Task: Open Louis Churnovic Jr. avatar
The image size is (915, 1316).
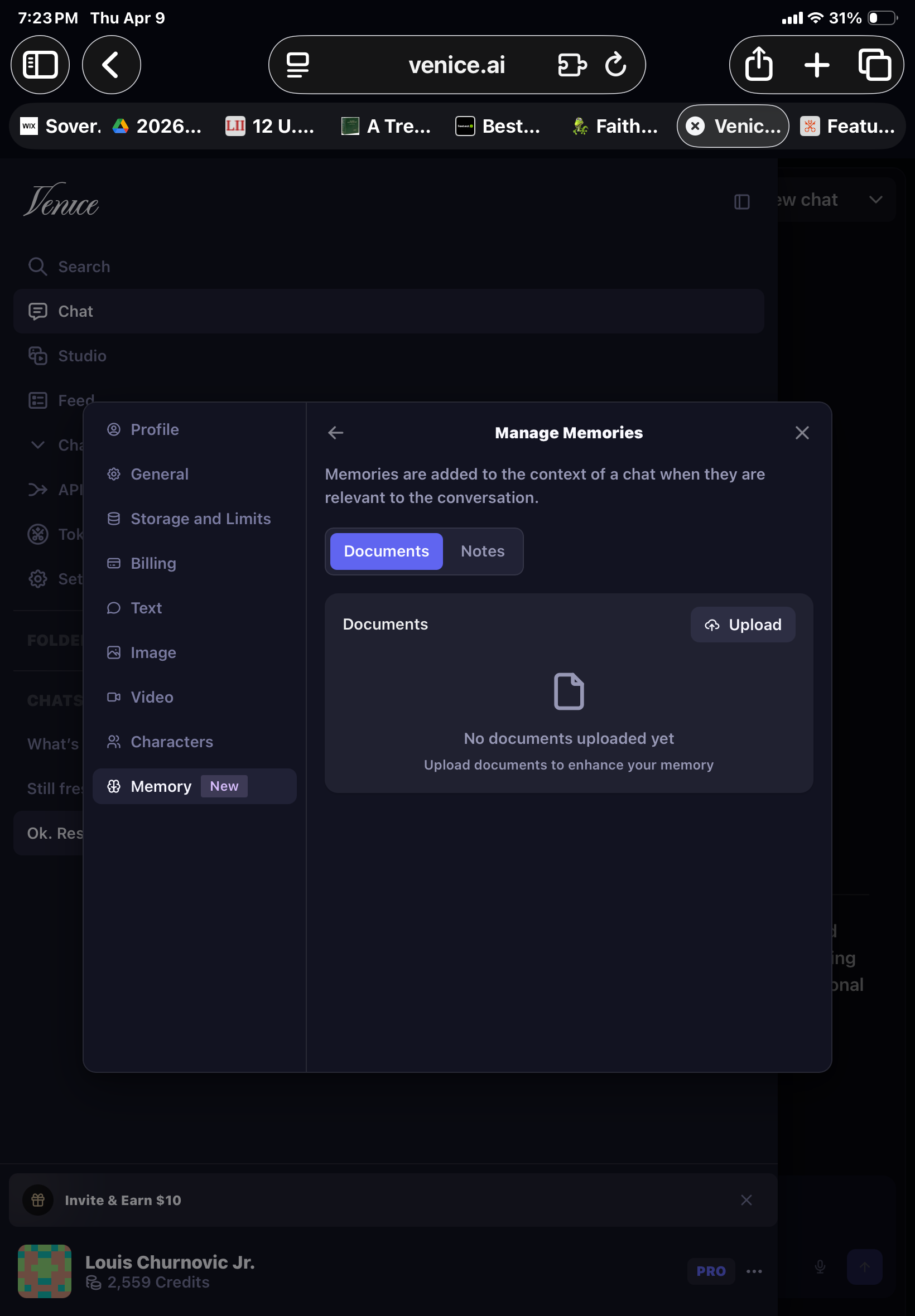Action: pyautogui.click(x=45, y=1271)
